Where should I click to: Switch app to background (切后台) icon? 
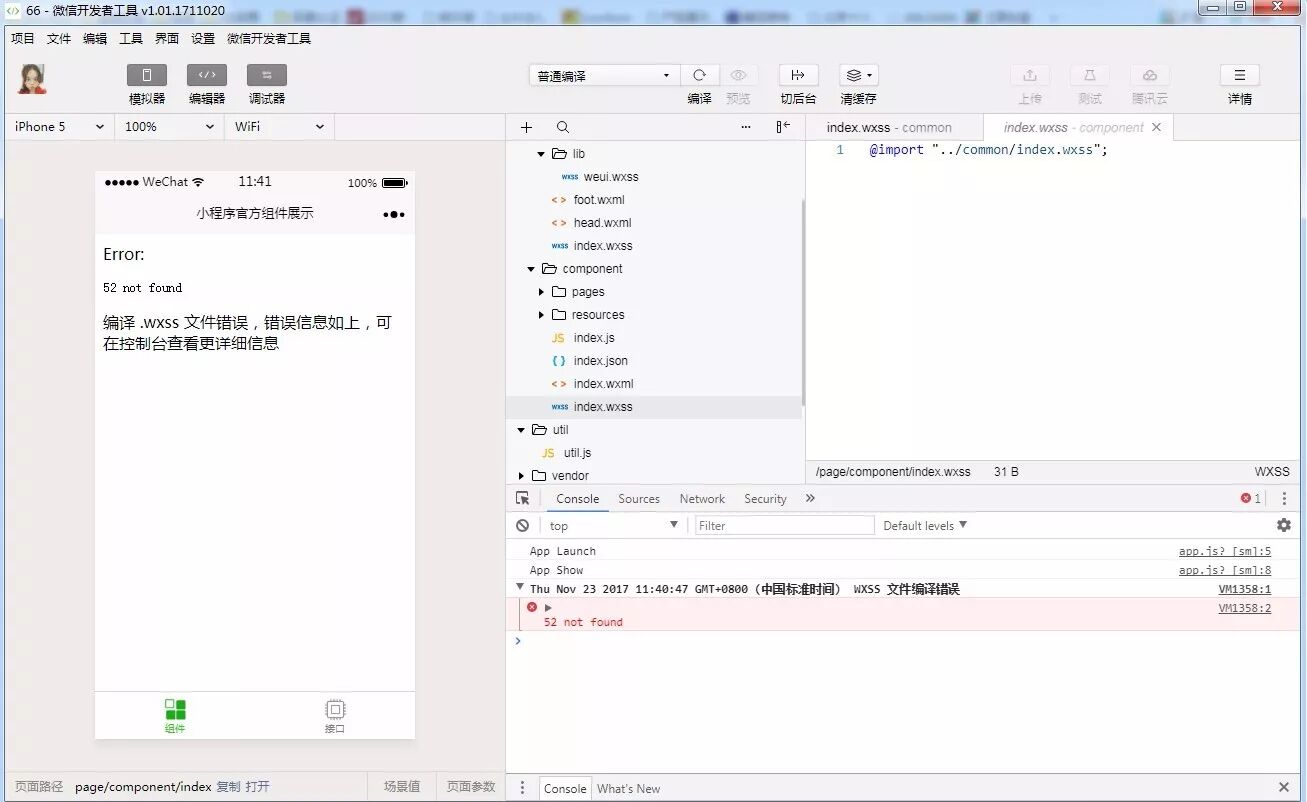[798, 75]
